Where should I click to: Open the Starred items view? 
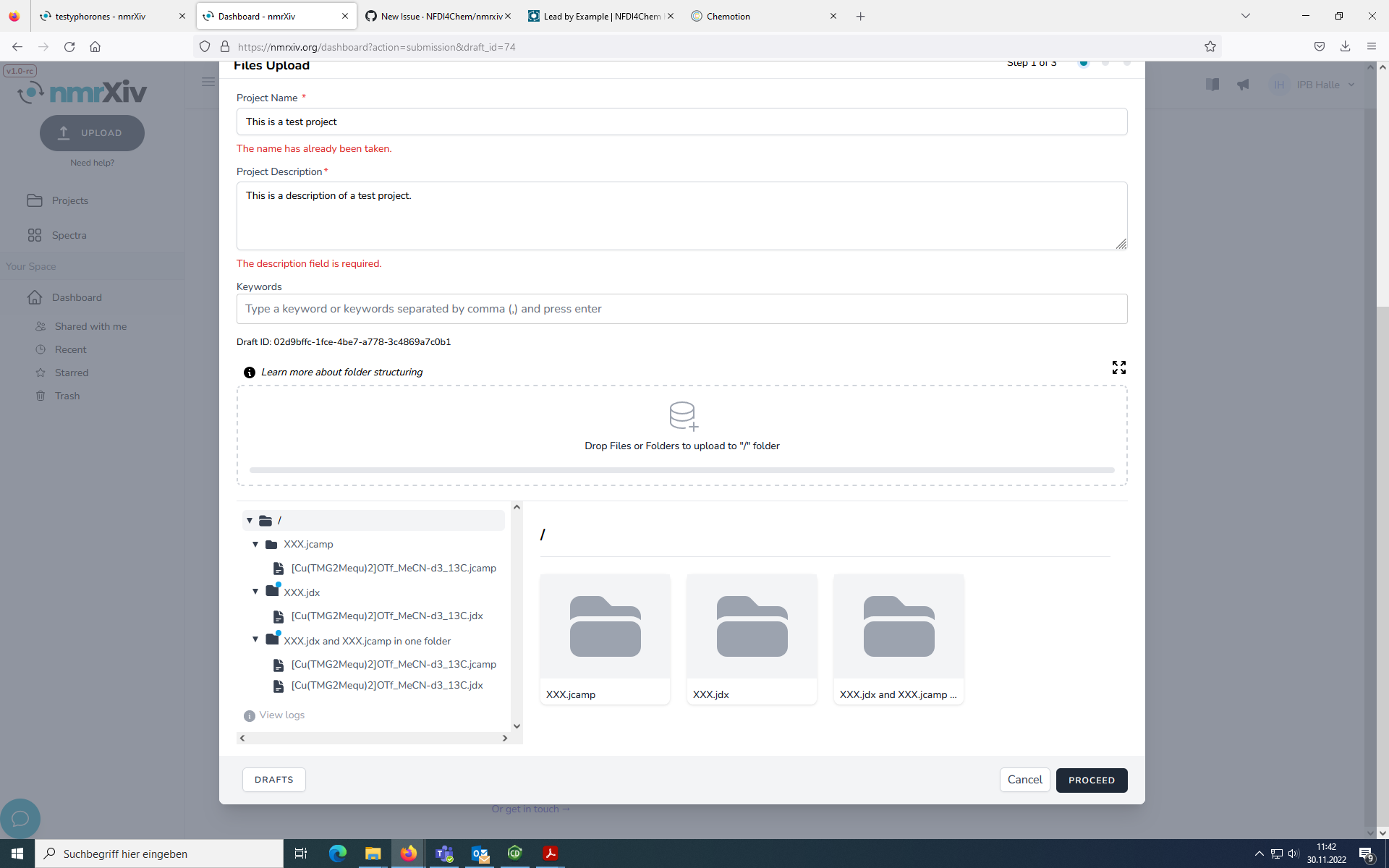click(x=72, y=373)
